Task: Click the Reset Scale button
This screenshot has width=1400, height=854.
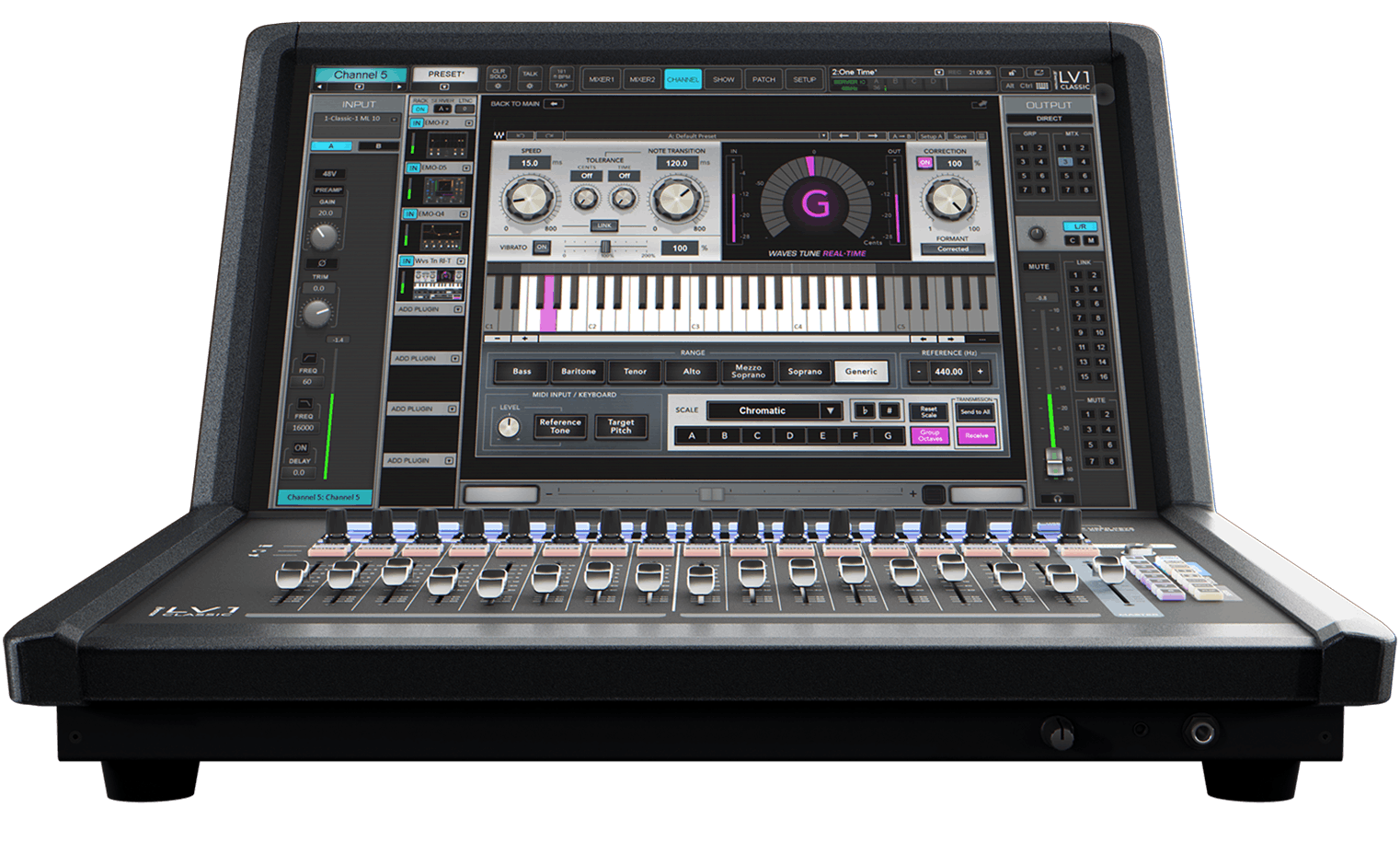Action: pos(929,411)
